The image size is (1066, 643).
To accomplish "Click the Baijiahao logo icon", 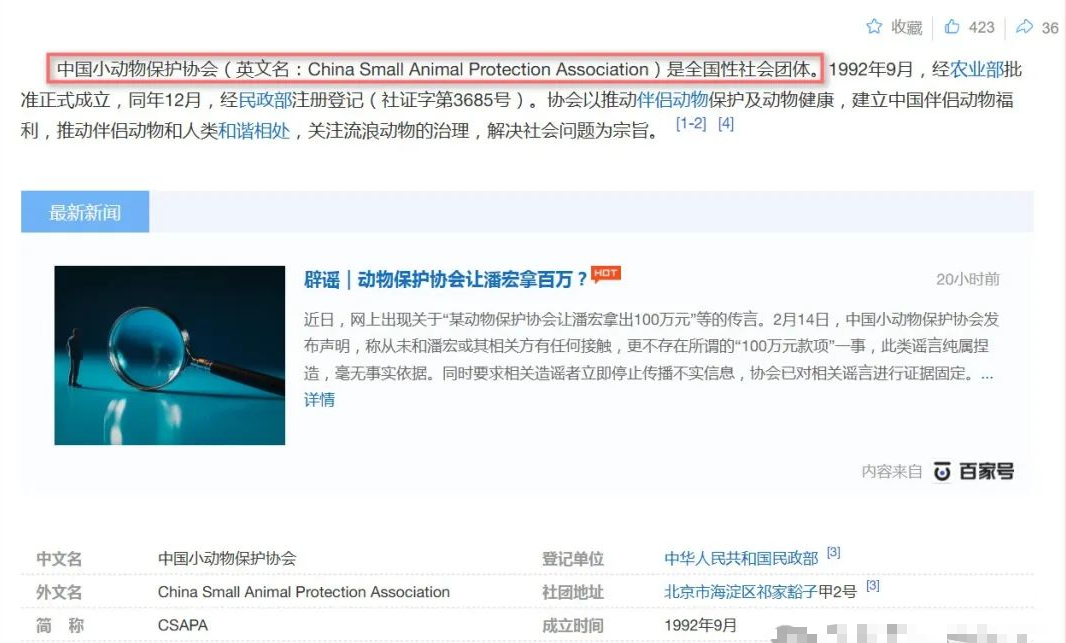I will [942, 471].
